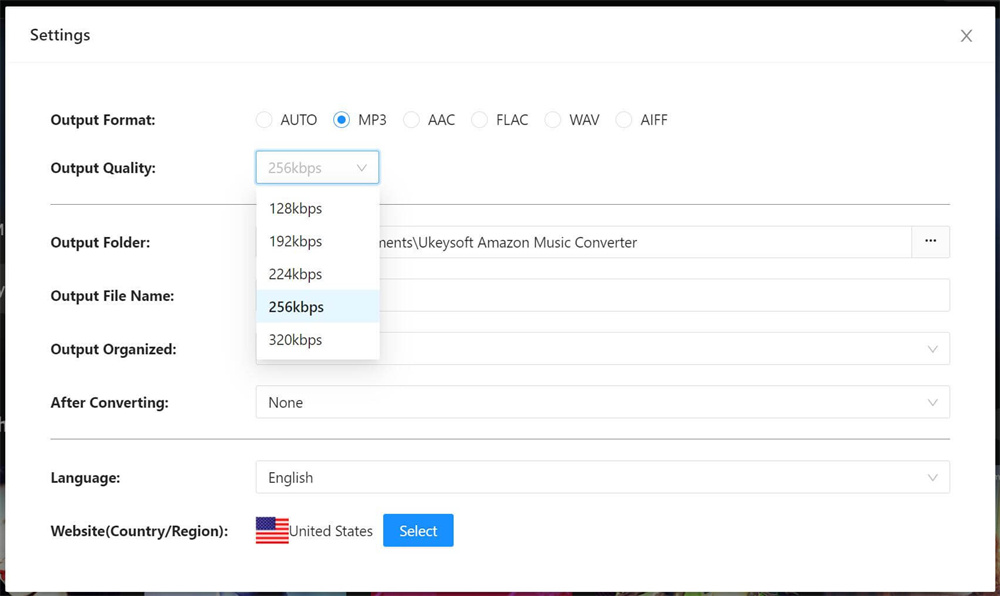Select 192kbps output quality
The image size is (1000, 596).
[295, 241]
